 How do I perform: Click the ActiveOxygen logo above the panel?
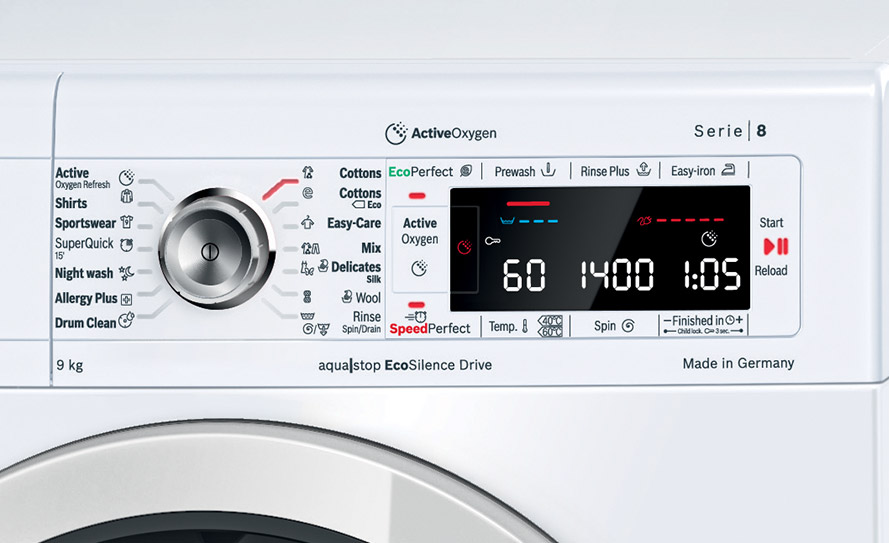(441, 133)
